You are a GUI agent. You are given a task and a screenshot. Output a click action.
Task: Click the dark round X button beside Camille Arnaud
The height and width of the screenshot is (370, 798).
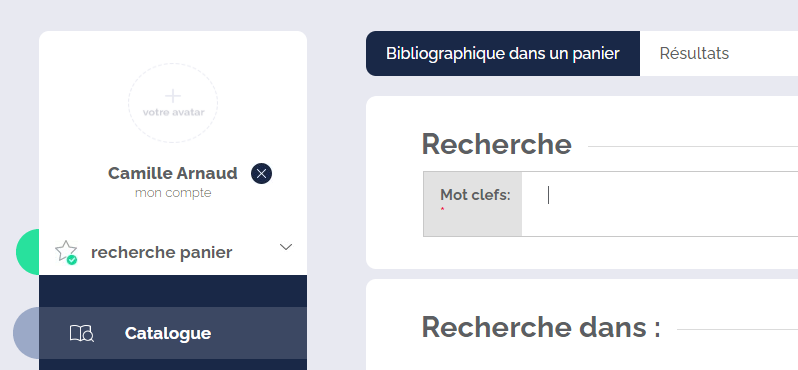tap(262, 174)
